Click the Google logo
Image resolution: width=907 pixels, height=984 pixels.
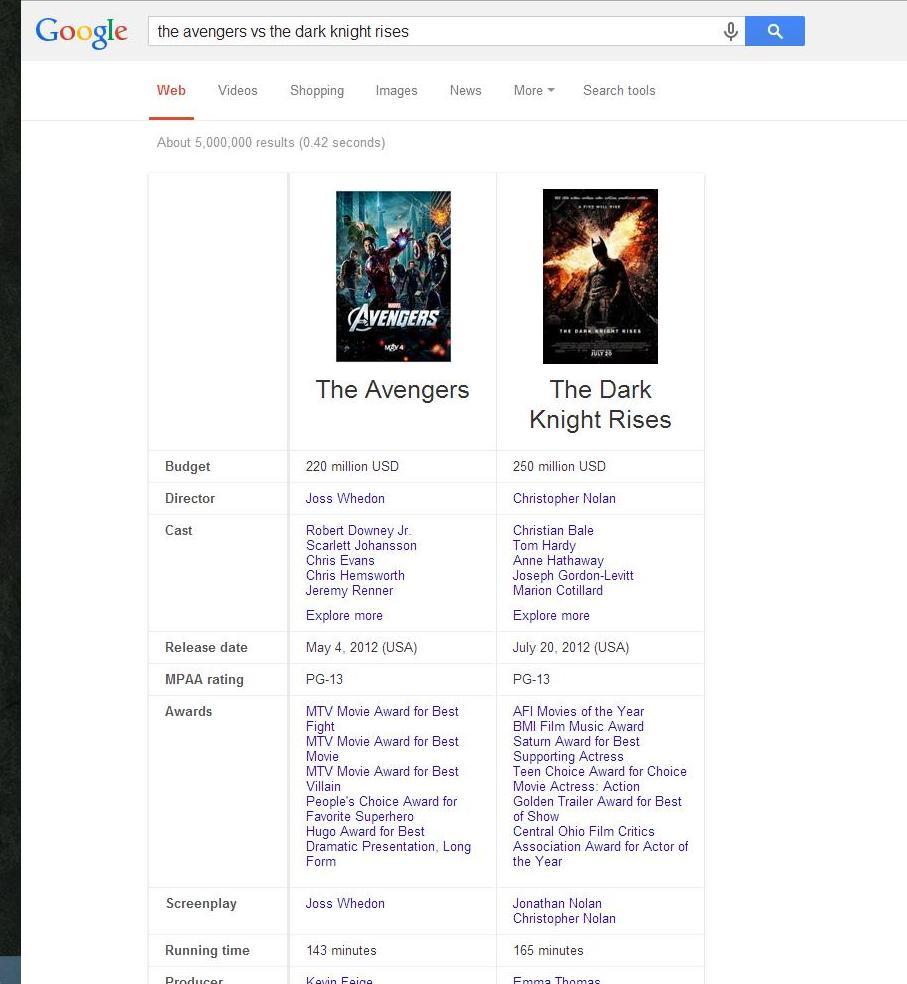tap(82, 32)
